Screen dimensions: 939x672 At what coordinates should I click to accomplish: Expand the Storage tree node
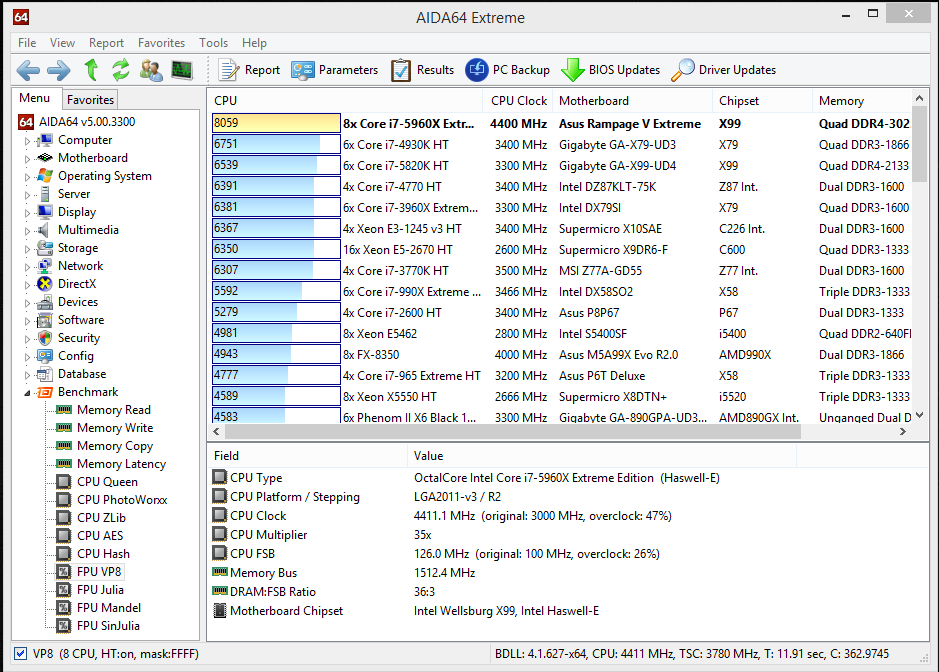pyautogui.click(x=27, y=249)
